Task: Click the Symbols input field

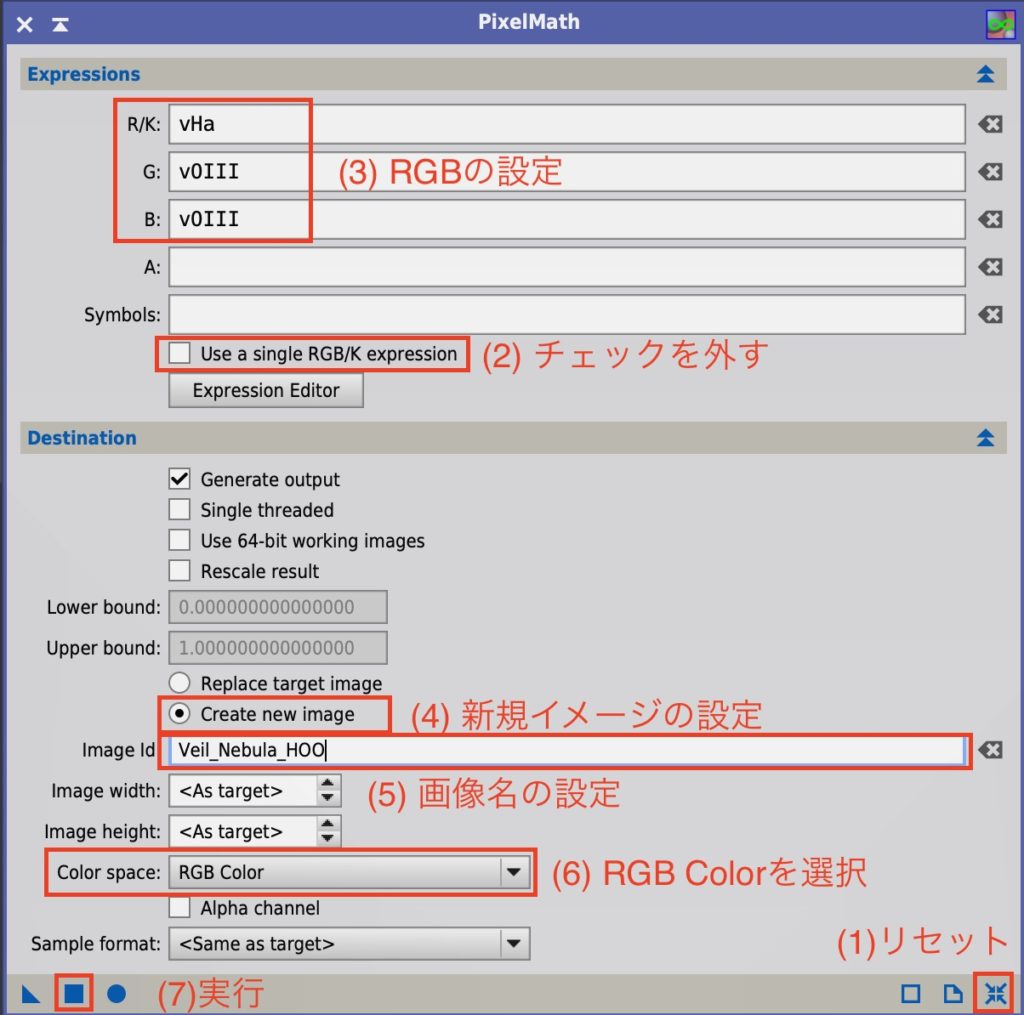Action: click(x=567, y=315)
